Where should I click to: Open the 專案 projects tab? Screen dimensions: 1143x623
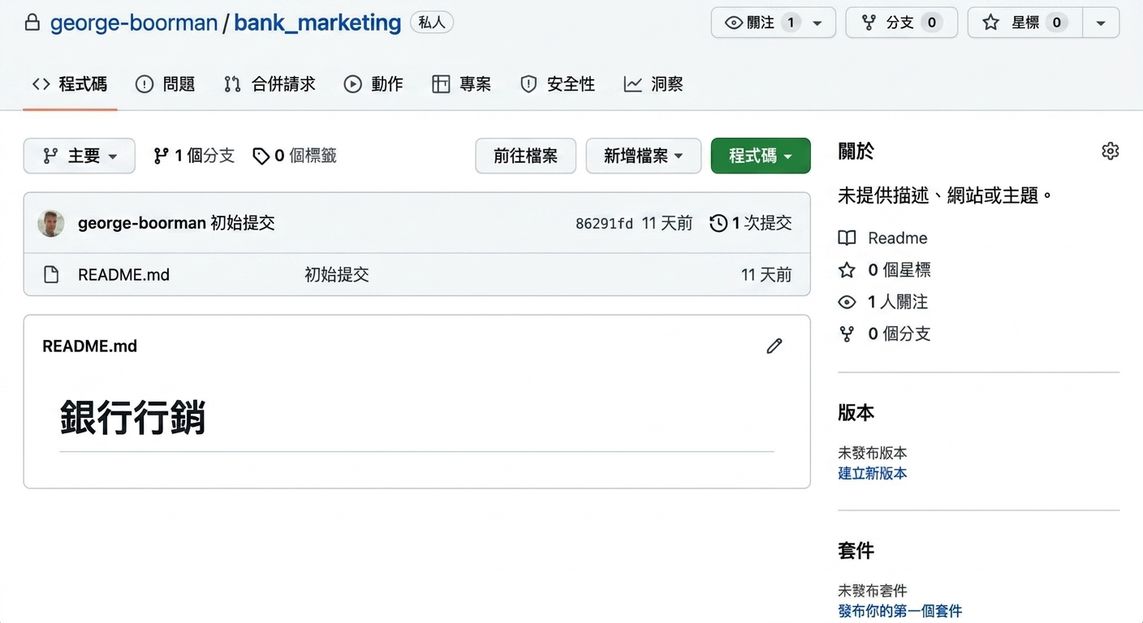[x=461, y=85]
